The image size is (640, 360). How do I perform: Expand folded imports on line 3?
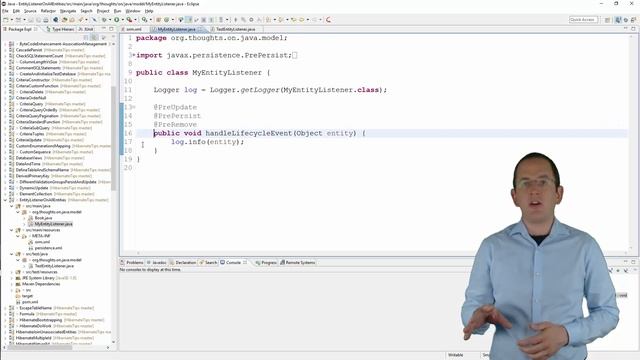point(133,55)
